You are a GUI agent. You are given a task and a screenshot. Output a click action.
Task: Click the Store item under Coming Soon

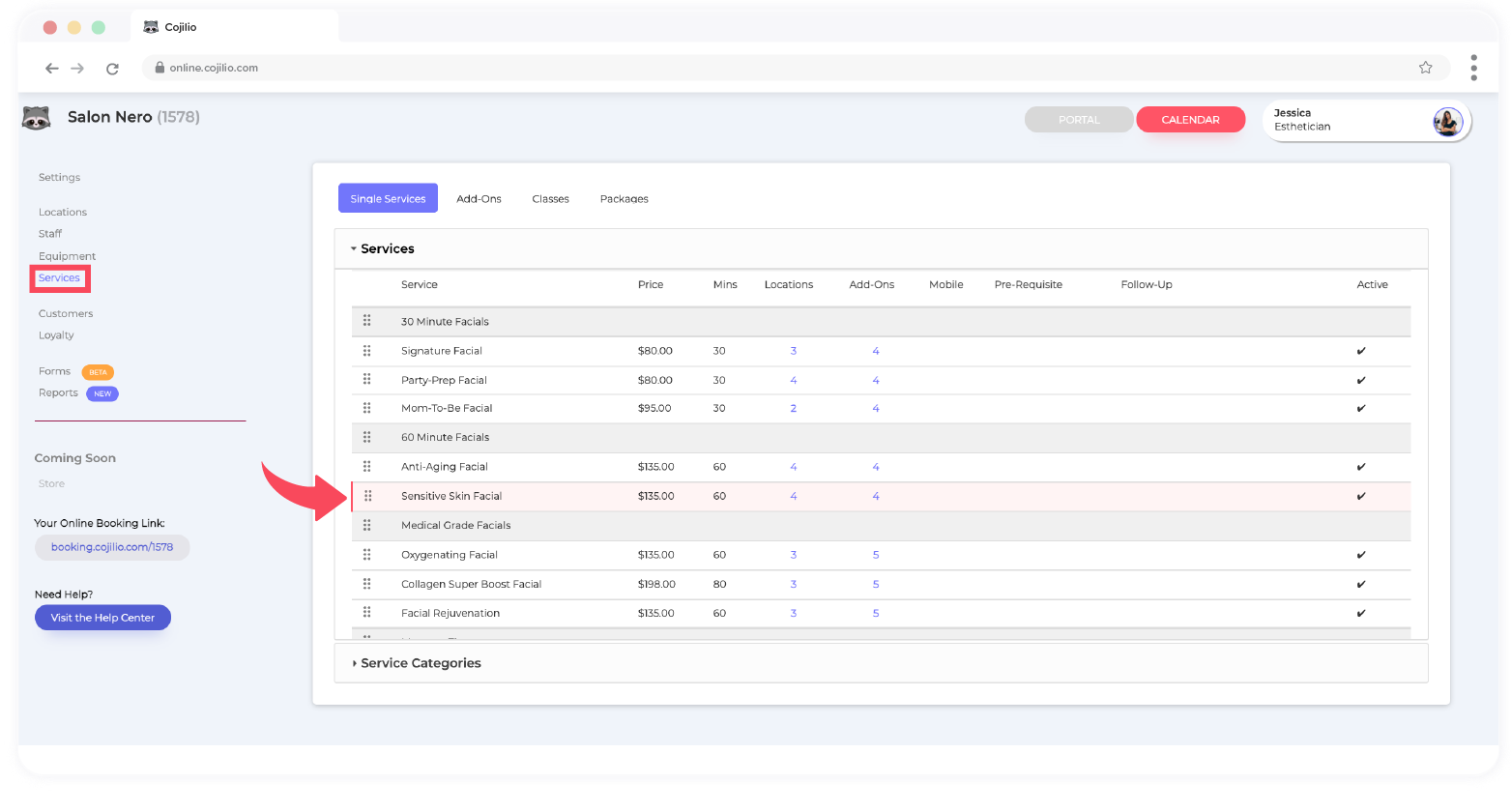(x=51, y=483)
